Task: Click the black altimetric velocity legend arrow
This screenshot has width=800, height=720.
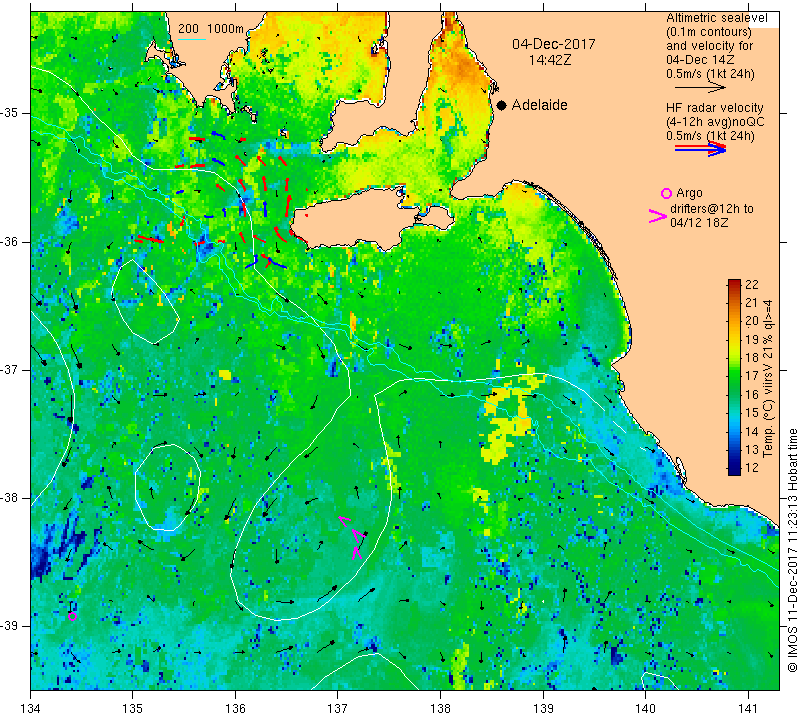Action: click(x=700, y=88)
